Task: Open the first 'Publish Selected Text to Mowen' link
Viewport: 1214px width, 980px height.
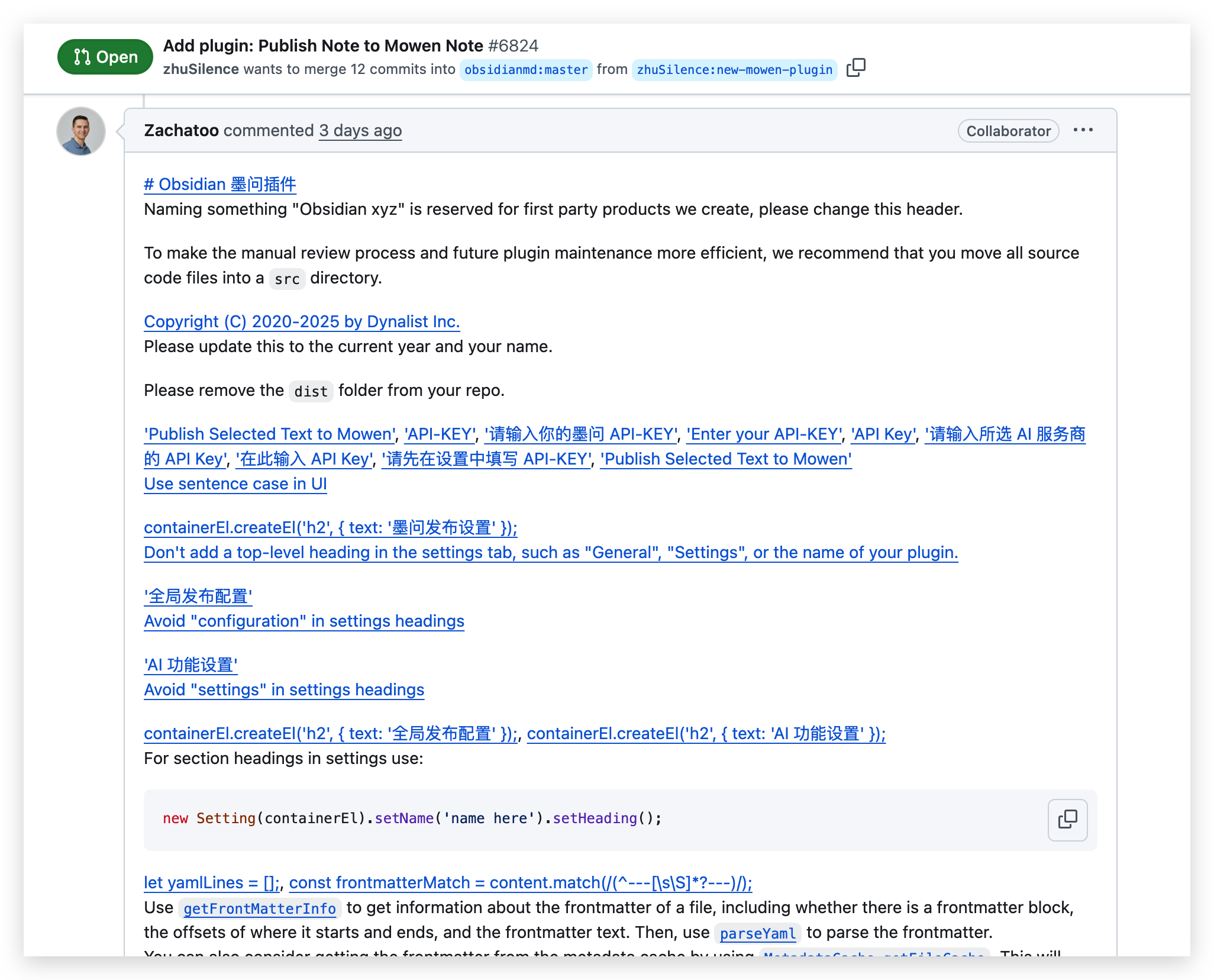Action: pos(270,434)
